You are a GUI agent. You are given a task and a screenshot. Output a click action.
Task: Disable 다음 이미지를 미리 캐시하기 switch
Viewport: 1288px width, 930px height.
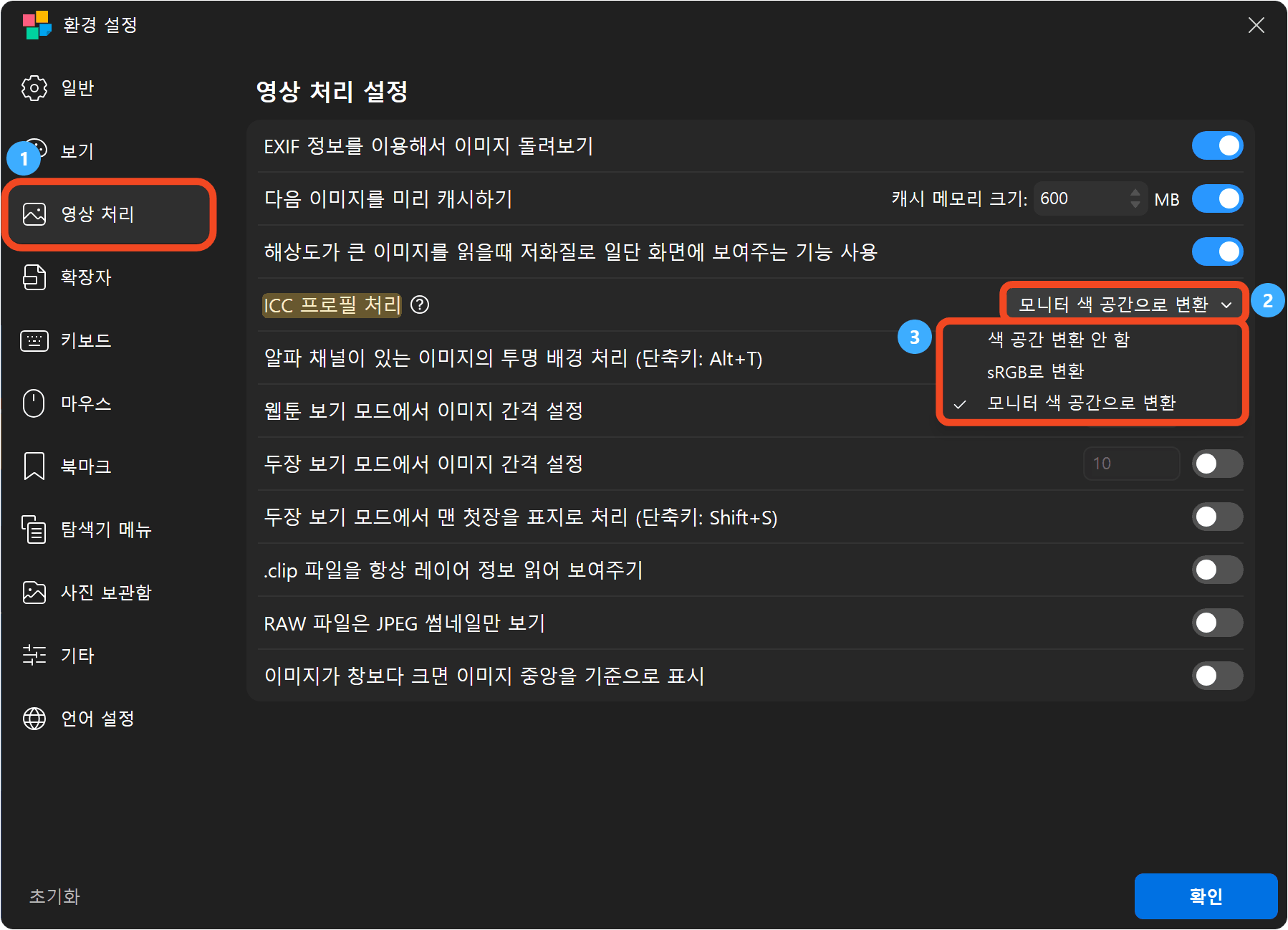(x=1217, y=199)
